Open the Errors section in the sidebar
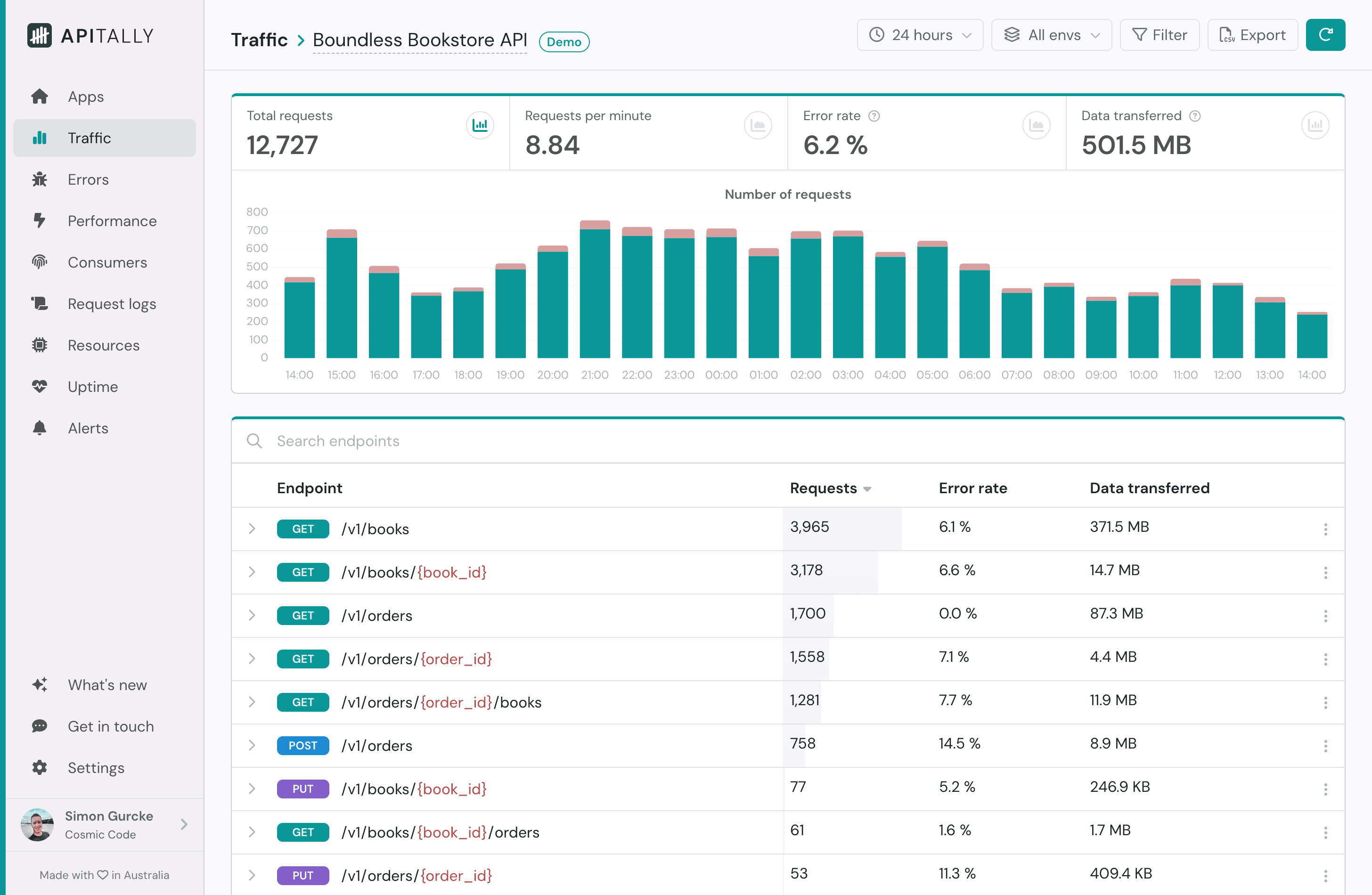This screenshot has width=1372, height=895. pyautogui.click(x=88, y=179)
